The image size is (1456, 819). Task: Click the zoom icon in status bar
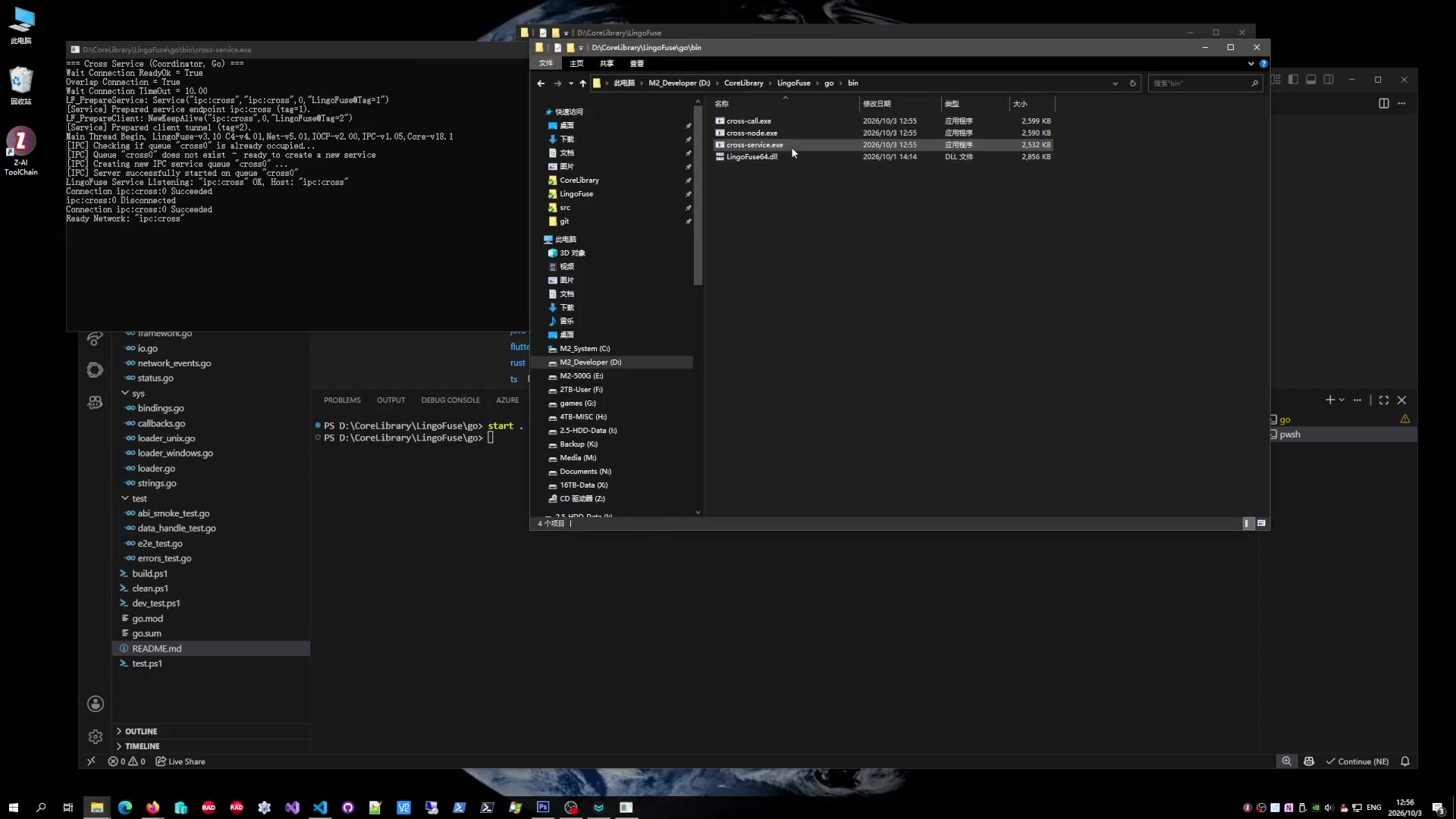[x=1287, y=761]
